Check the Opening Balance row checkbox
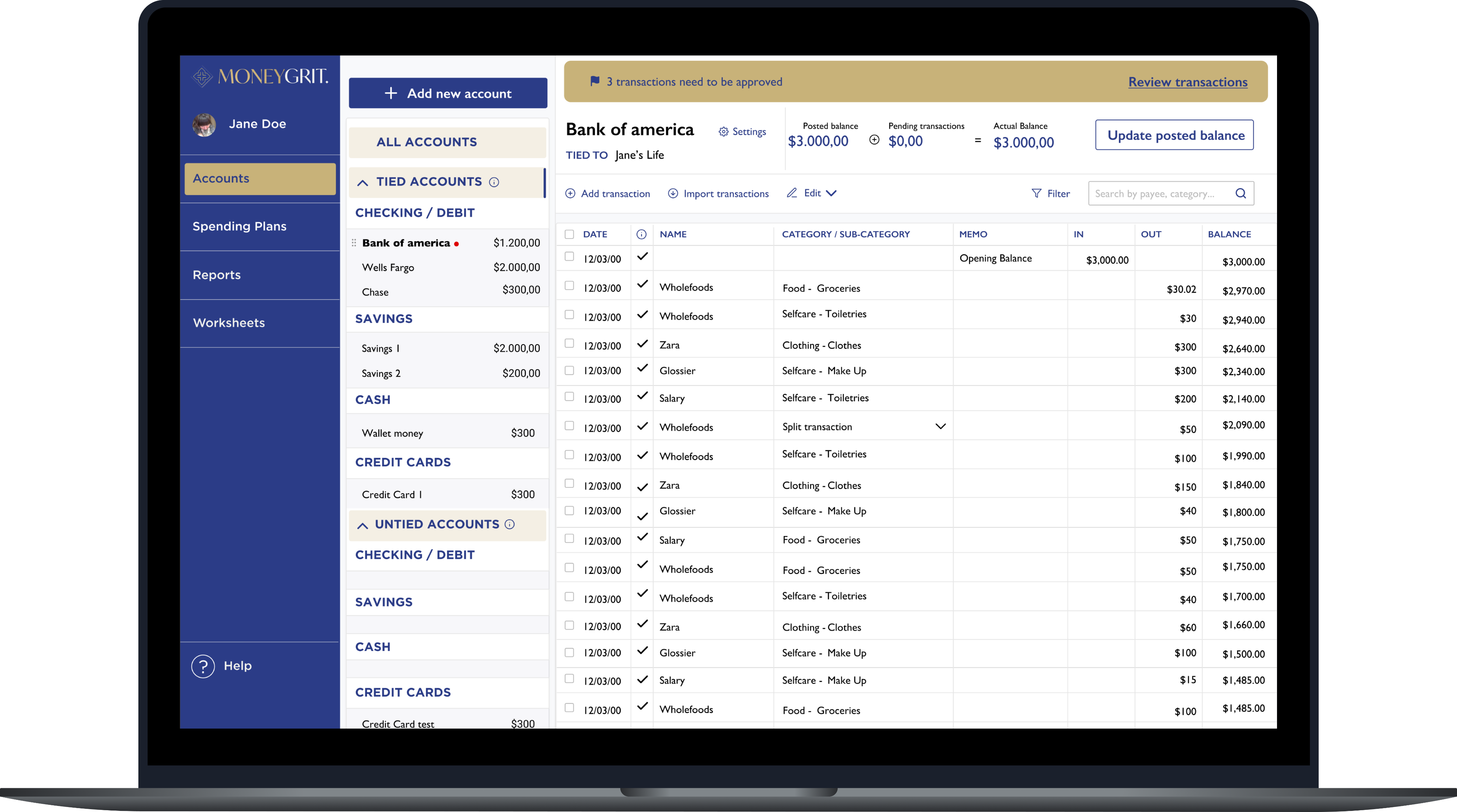 [569, 256]
